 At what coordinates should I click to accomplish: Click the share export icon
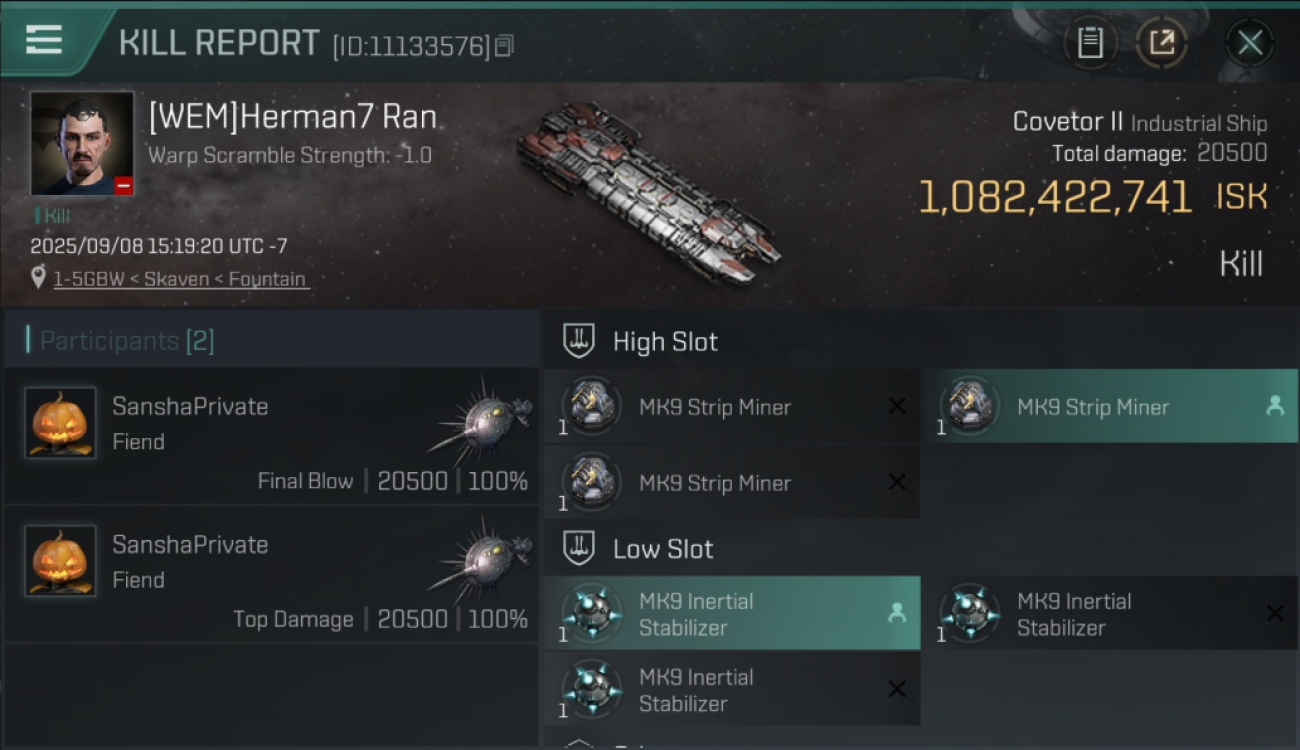pyautogui.click(x=1161, y=42)
